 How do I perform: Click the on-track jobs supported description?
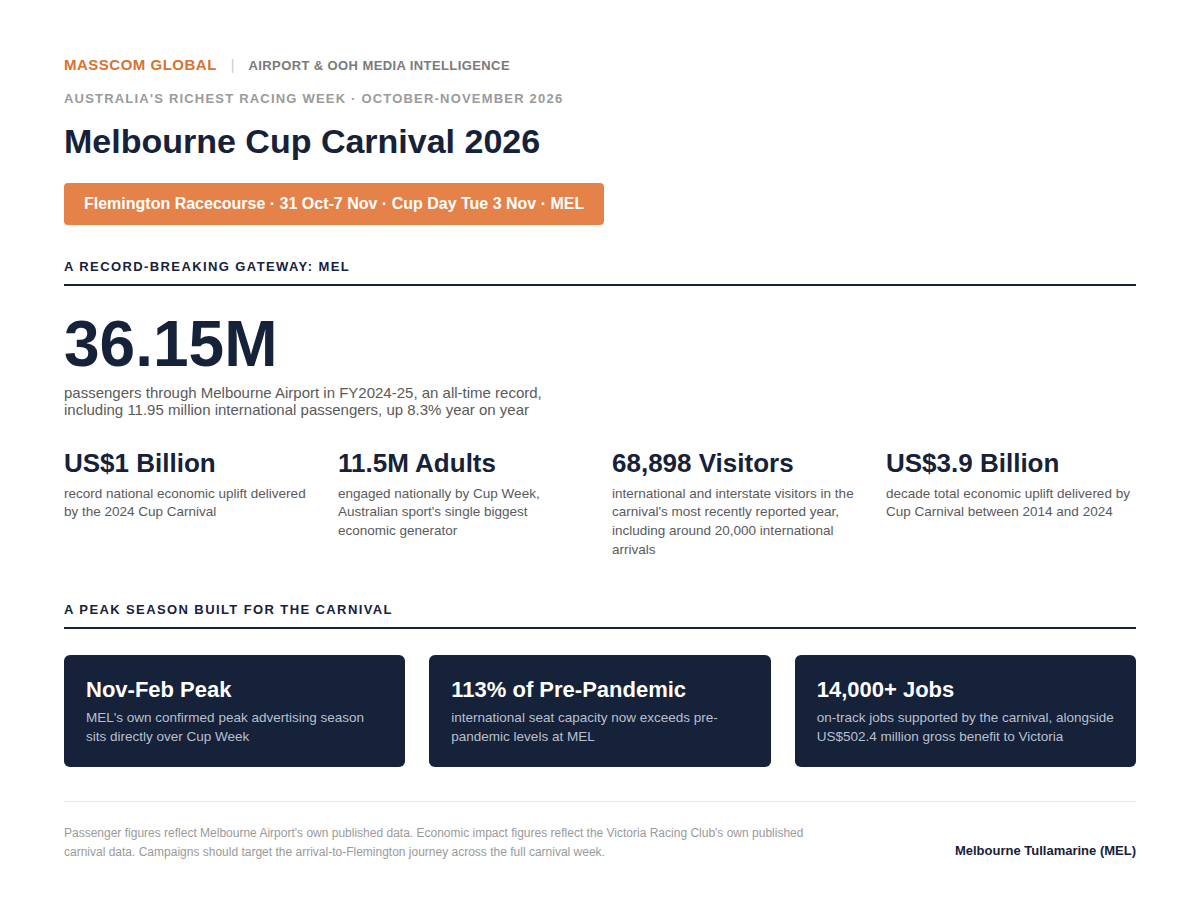(x=965, y=727)
